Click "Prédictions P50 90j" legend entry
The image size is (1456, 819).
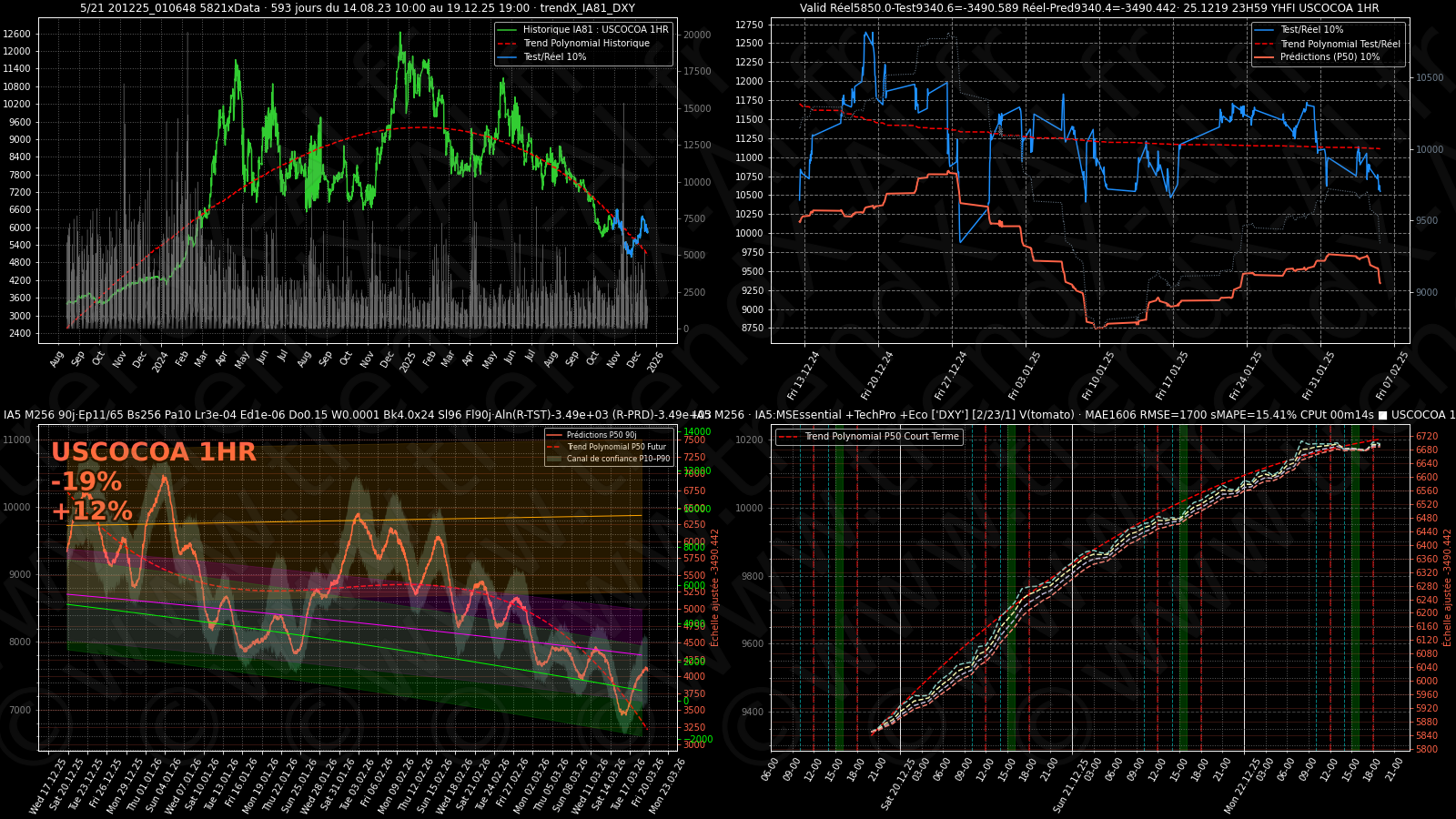pyautogui.click(x=601, y=435)
